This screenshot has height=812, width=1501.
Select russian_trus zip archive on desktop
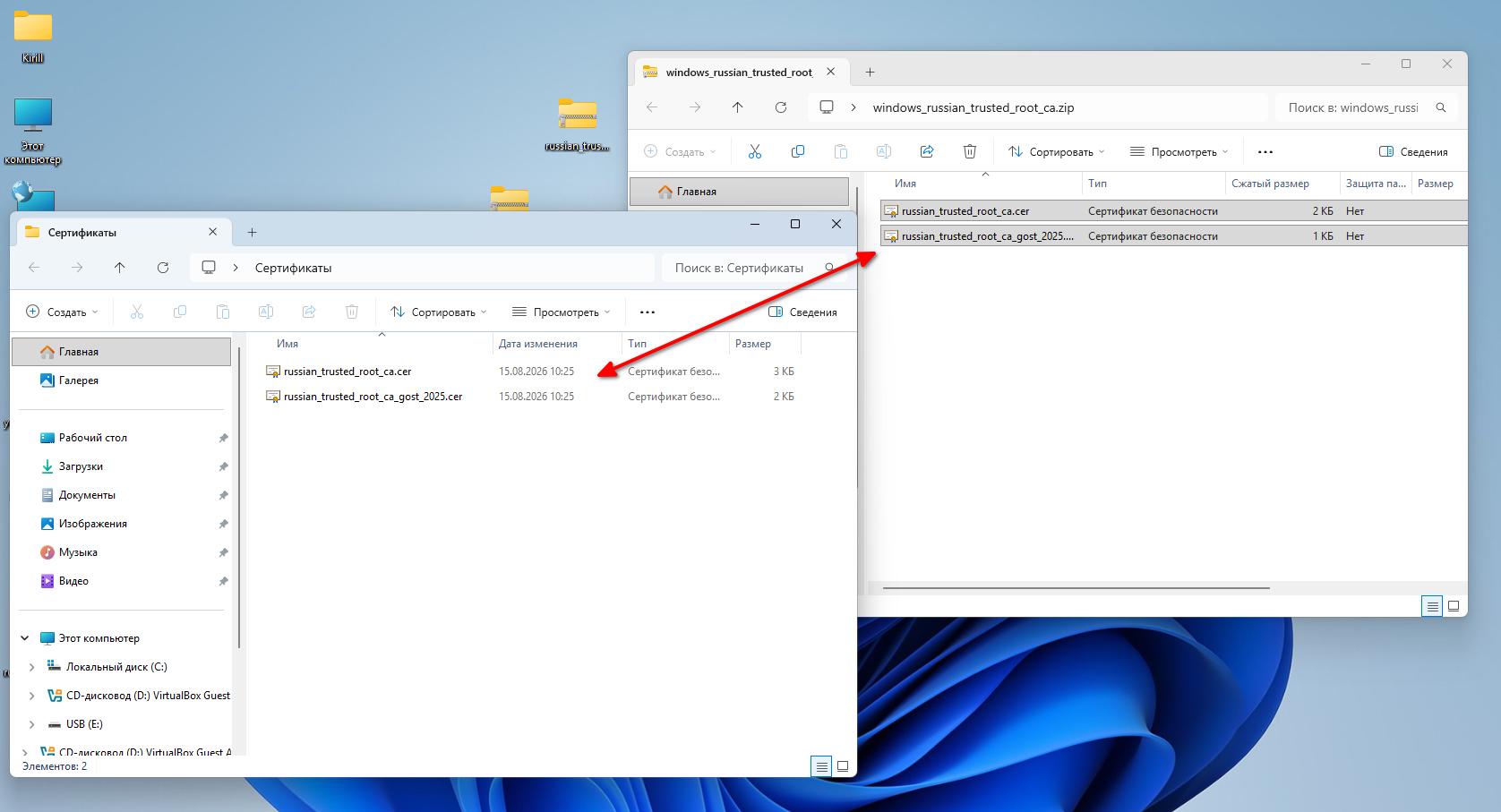(578, 124)
